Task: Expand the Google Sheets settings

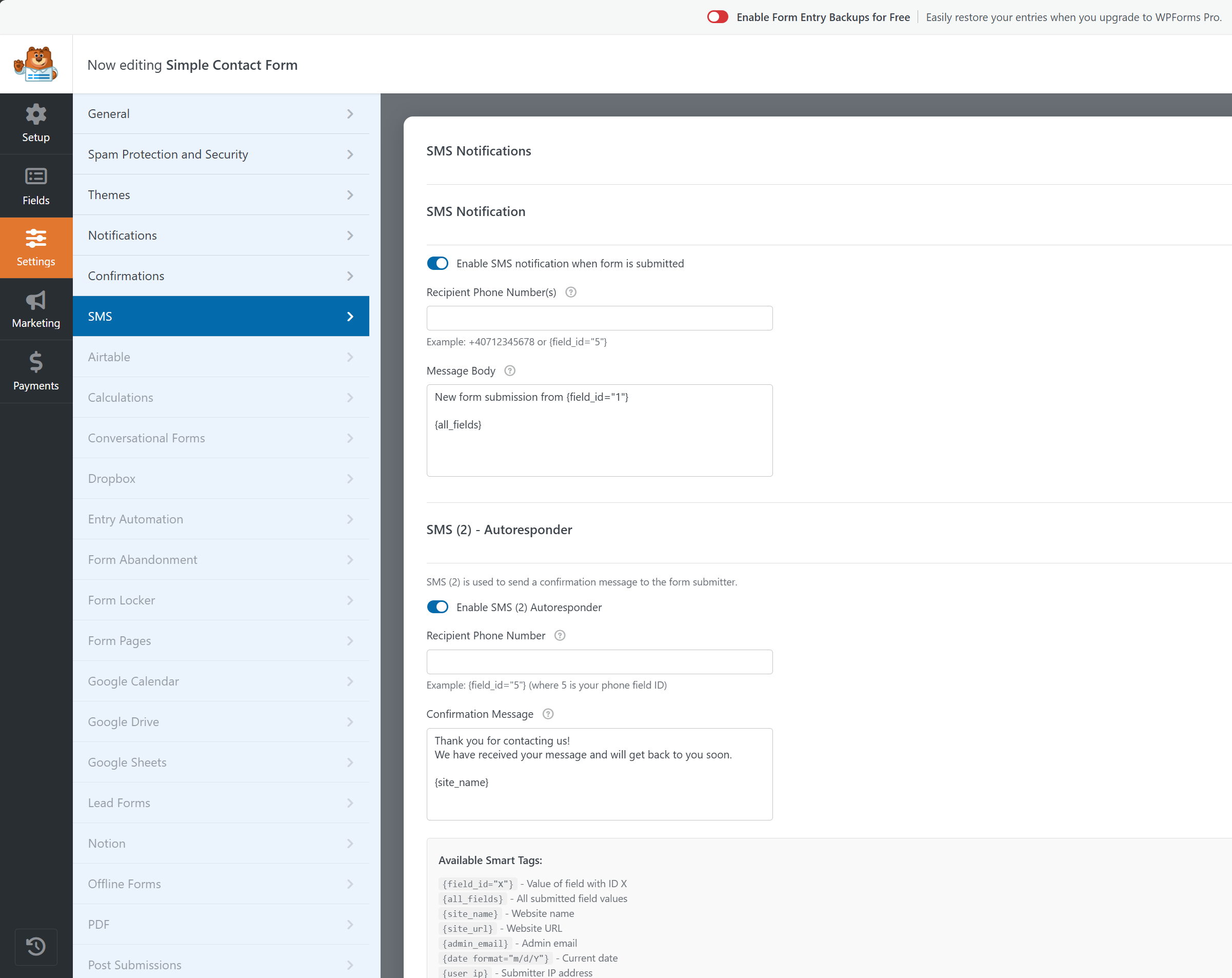Action: 222,762
